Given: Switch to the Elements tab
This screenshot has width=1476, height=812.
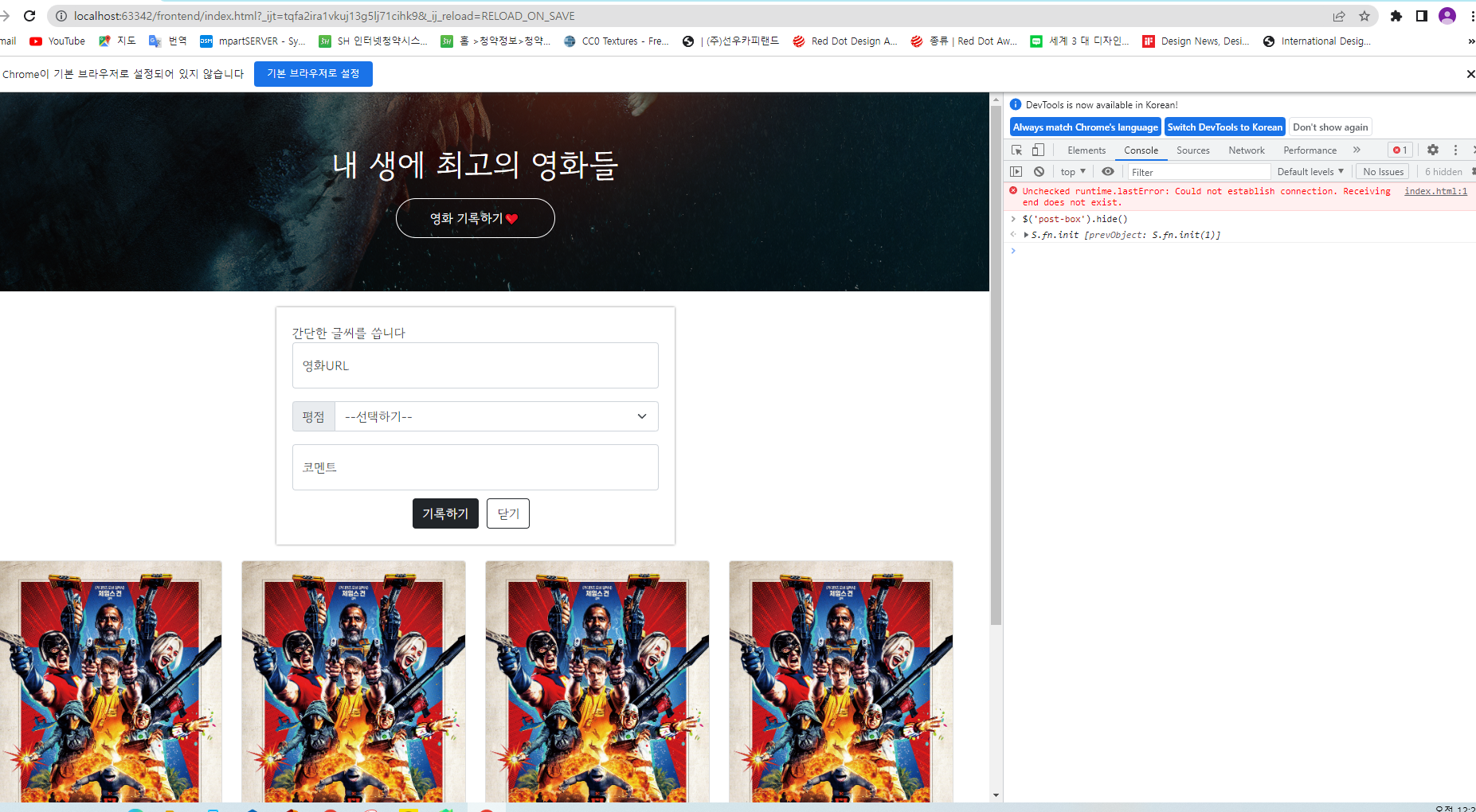Looking at the screenshot, I should click(x=1086, y=150).
